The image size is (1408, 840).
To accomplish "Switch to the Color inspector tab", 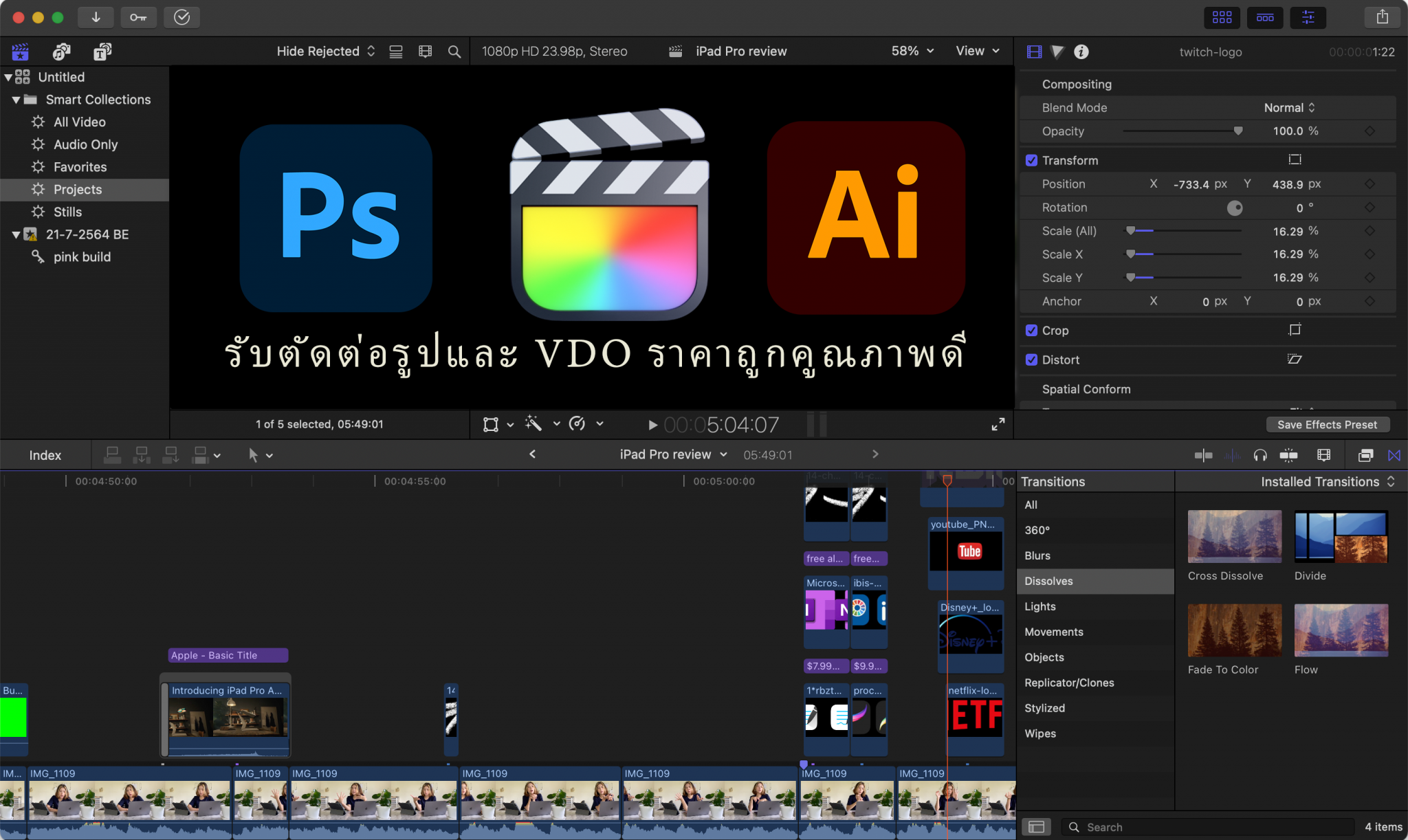I will point(1058,52).
